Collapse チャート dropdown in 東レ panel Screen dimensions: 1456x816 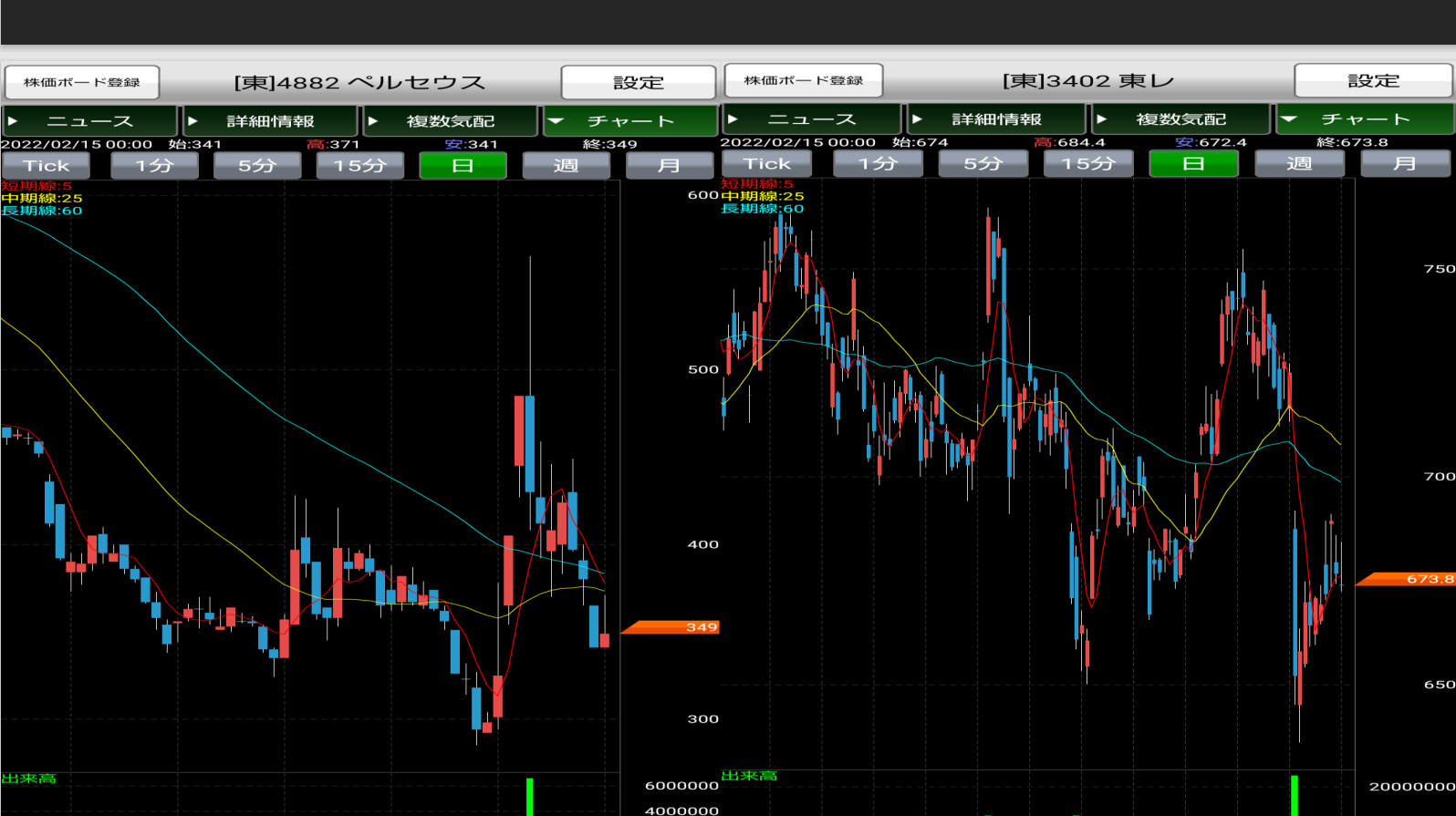click(1365, 119)
